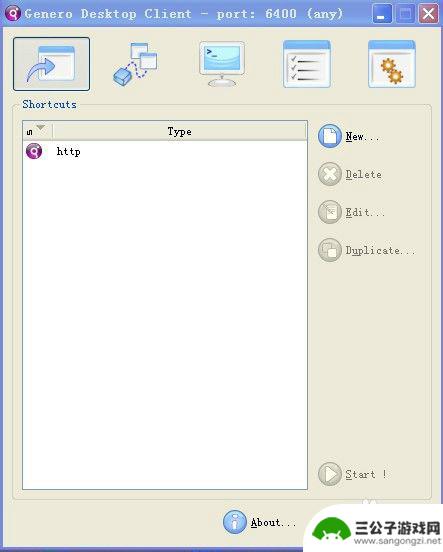Sort list by the Type column header
Image resolution: width=443 pixels, height=552 pixels.
click(180, 131)
